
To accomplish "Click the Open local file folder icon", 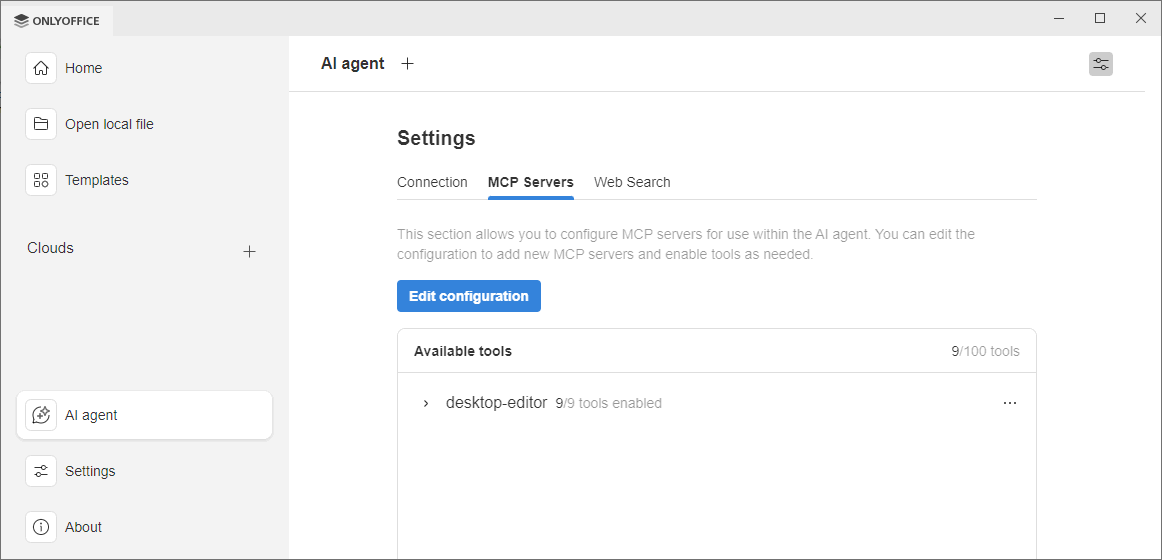I will pyautogui.click(x=41, y=124).
